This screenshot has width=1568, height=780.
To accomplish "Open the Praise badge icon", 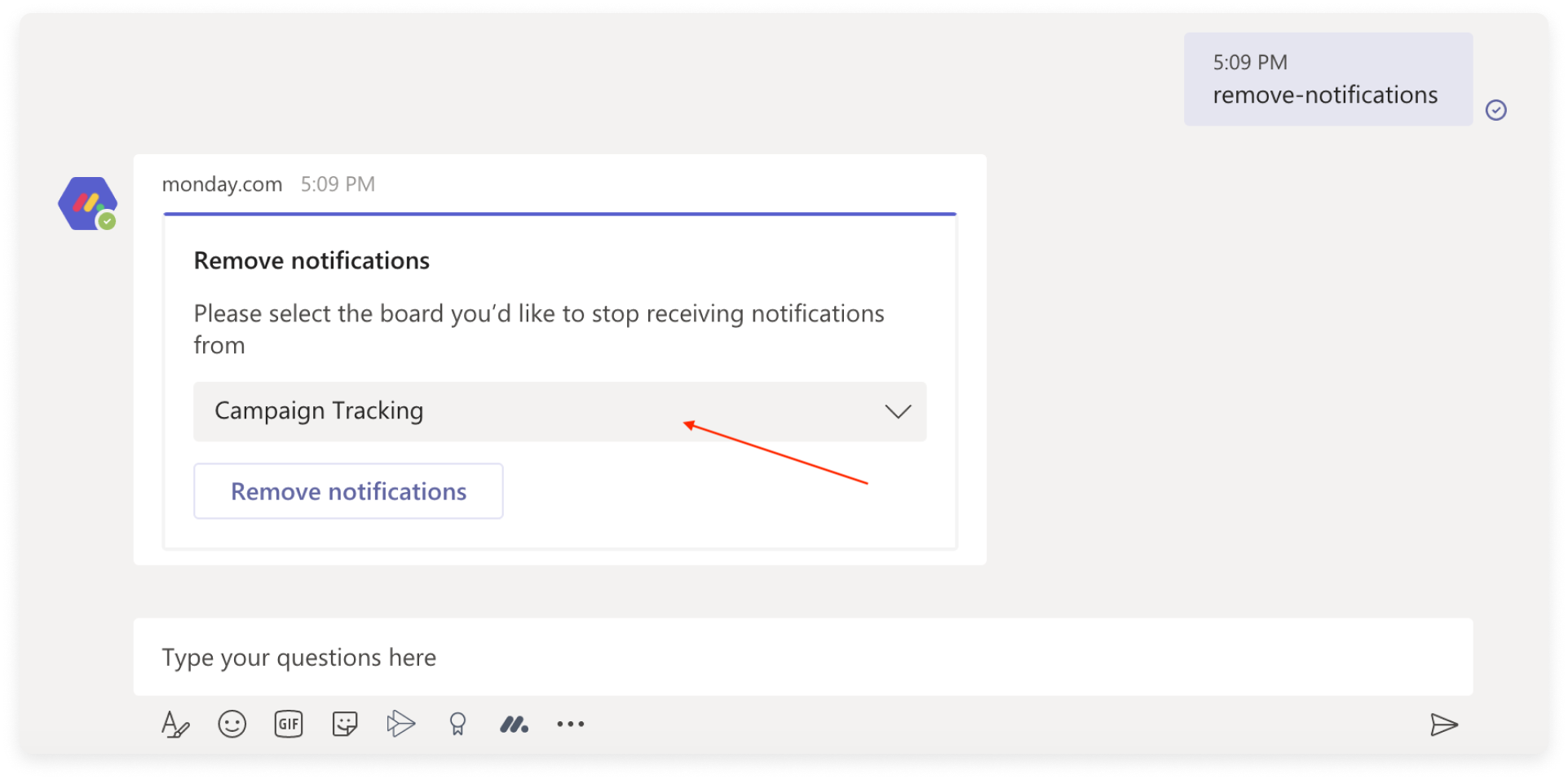I will tap(457, 725).
